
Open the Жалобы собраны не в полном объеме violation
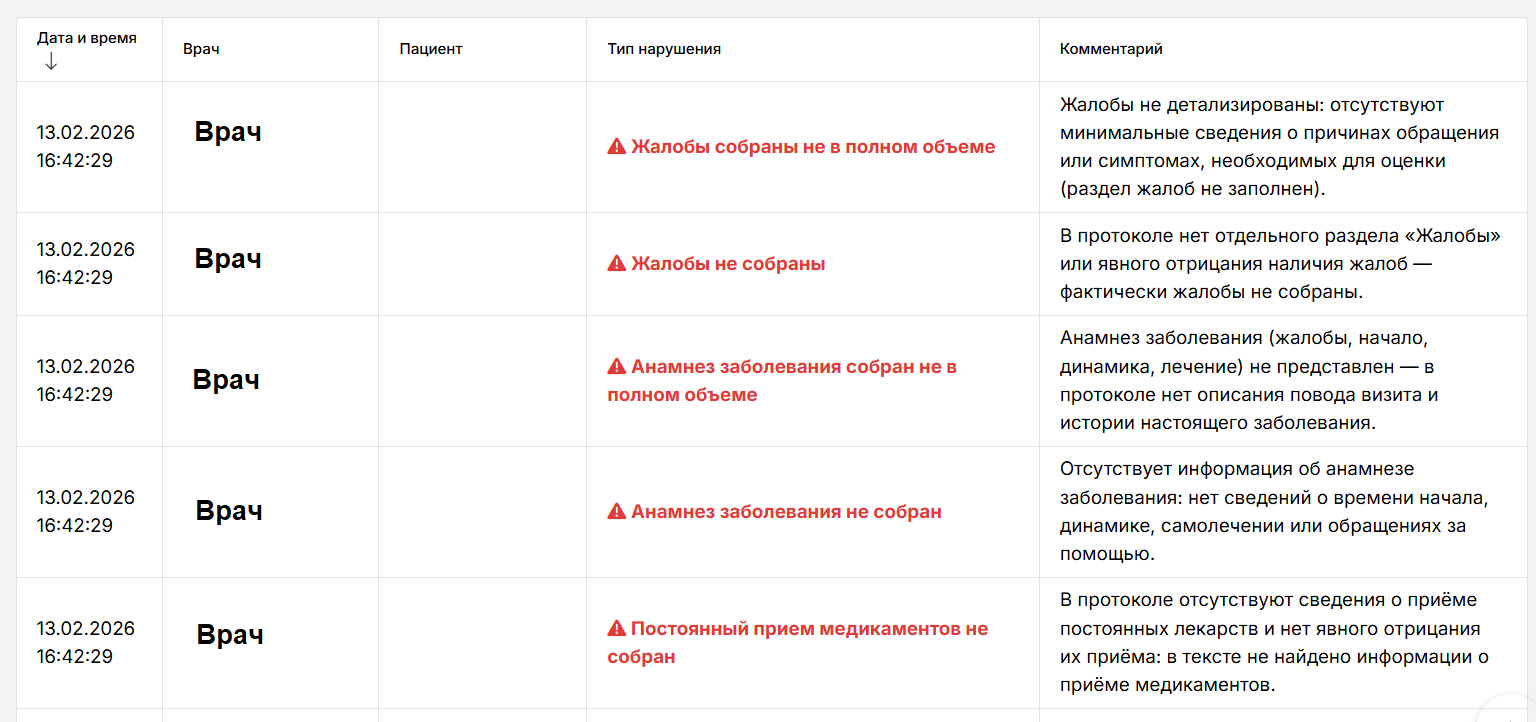(813, 147)
